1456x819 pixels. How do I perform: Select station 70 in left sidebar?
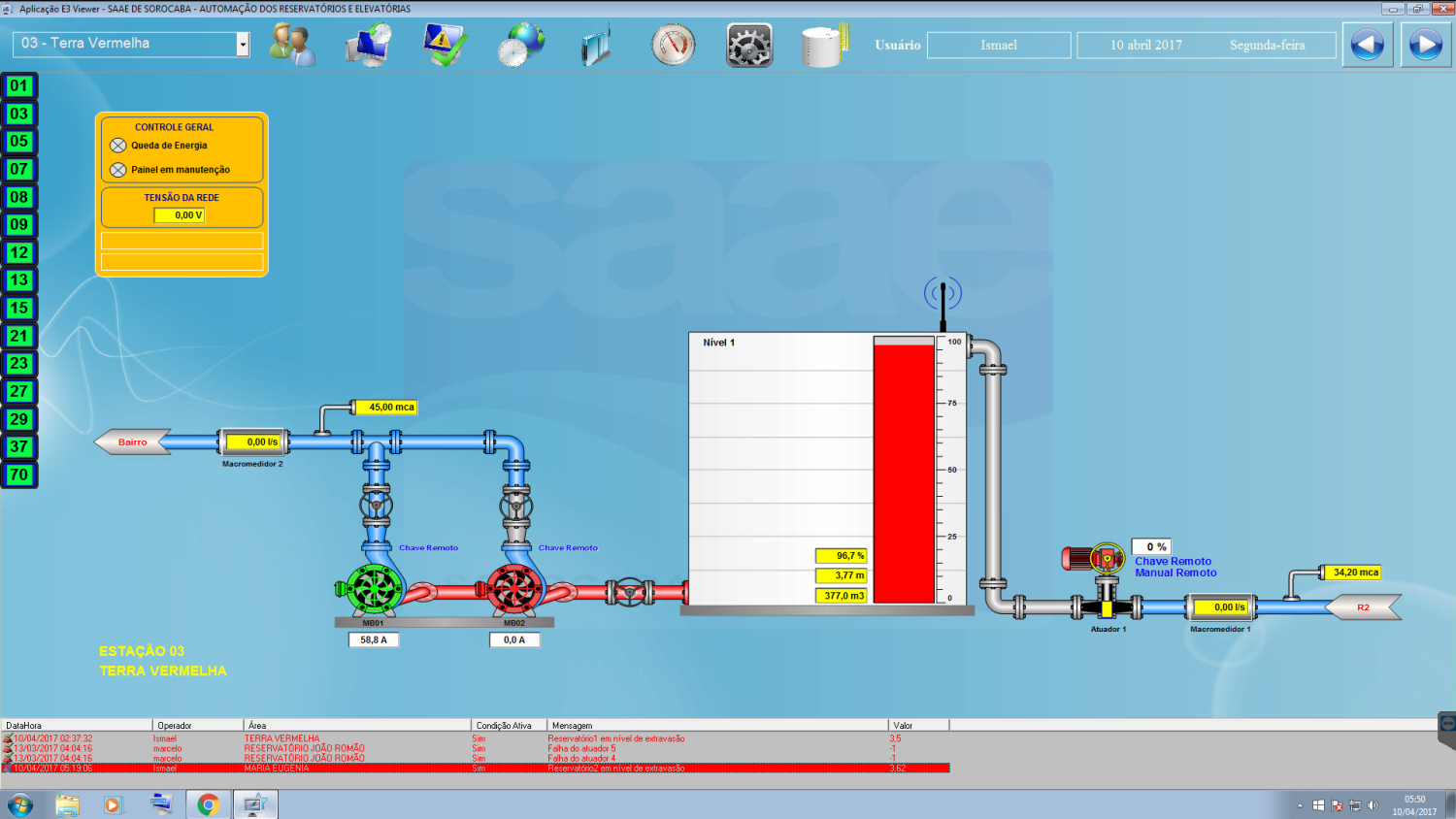pyautogui.click(x=19, y=475)
